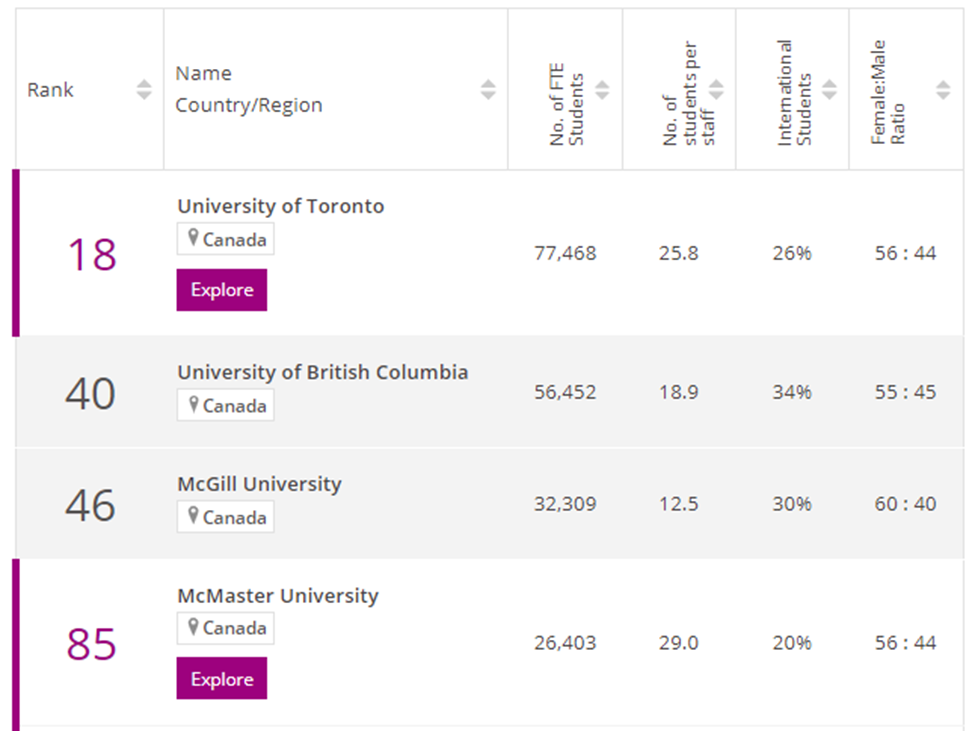Open University of Toronto link
The height and width of the screenshot is (731, 975).
[281, 206]
